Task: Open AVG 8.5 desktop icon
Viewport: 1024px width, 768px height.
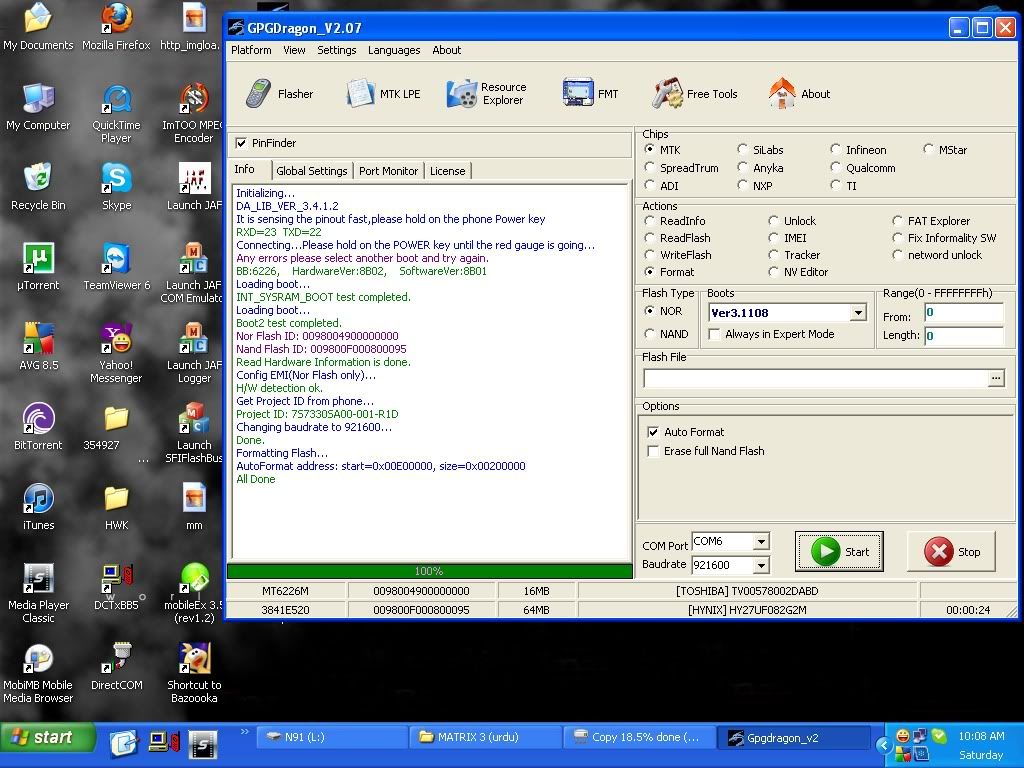Action: pyautogui.click(x=38, y=347)
